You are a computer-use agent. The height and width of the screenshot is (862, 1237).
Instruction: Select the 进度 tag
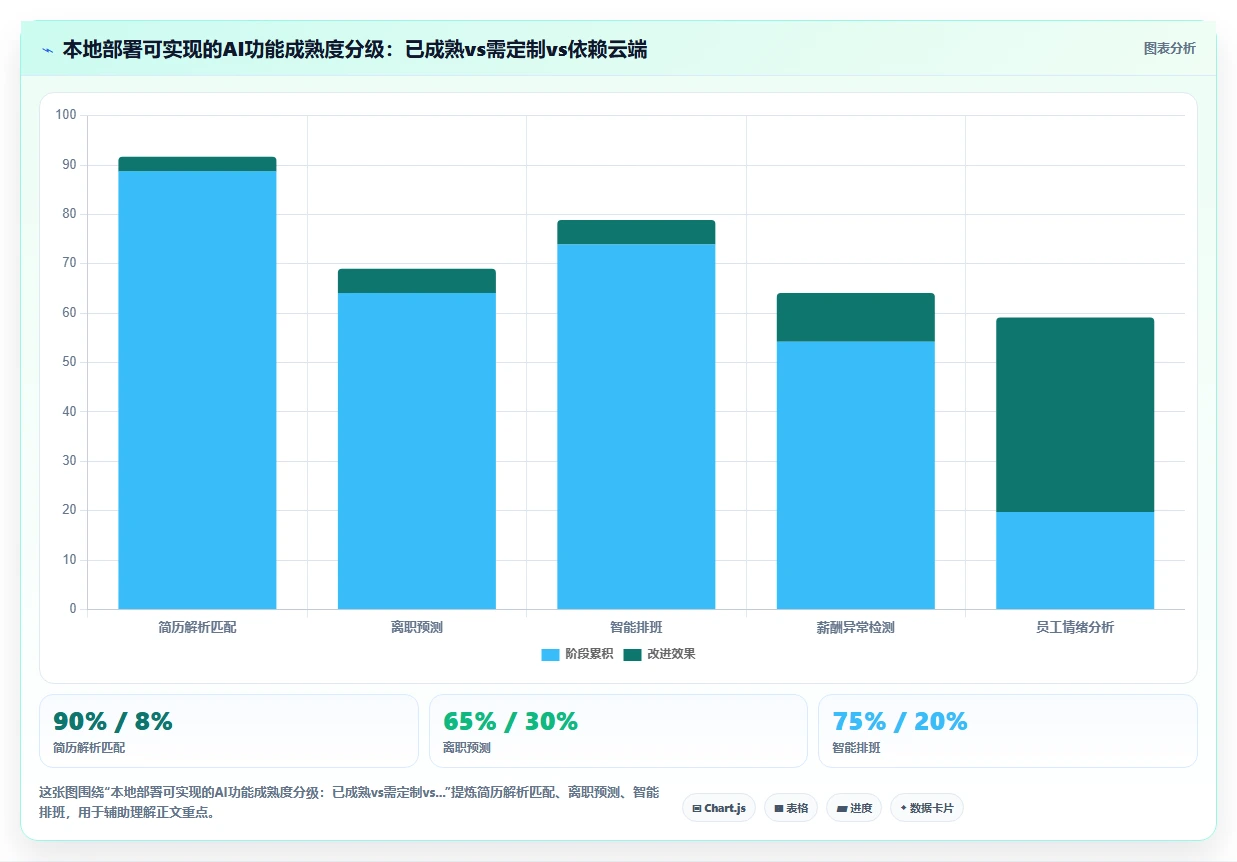tap(854, 808)
